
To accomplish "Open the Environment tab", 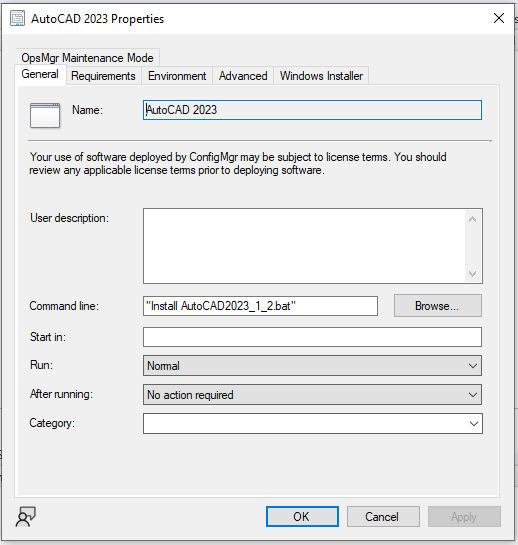I will (x=177, y=76).
